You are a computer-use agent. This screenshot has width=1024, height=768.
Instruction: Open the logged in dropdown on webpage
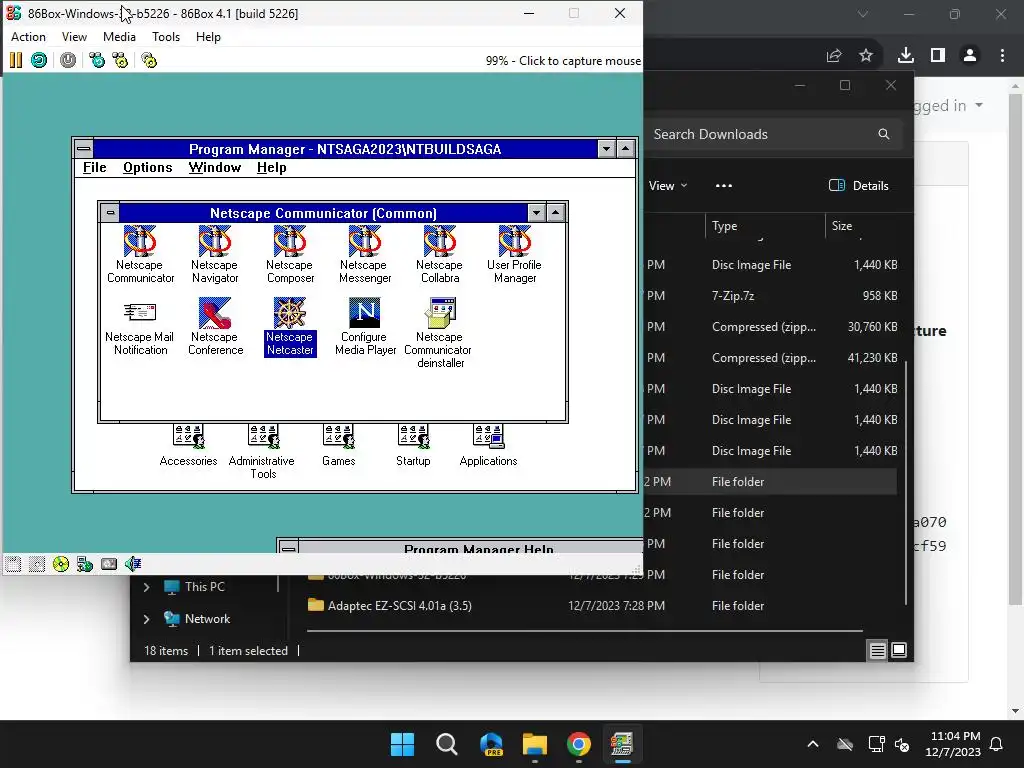point(947,106)
